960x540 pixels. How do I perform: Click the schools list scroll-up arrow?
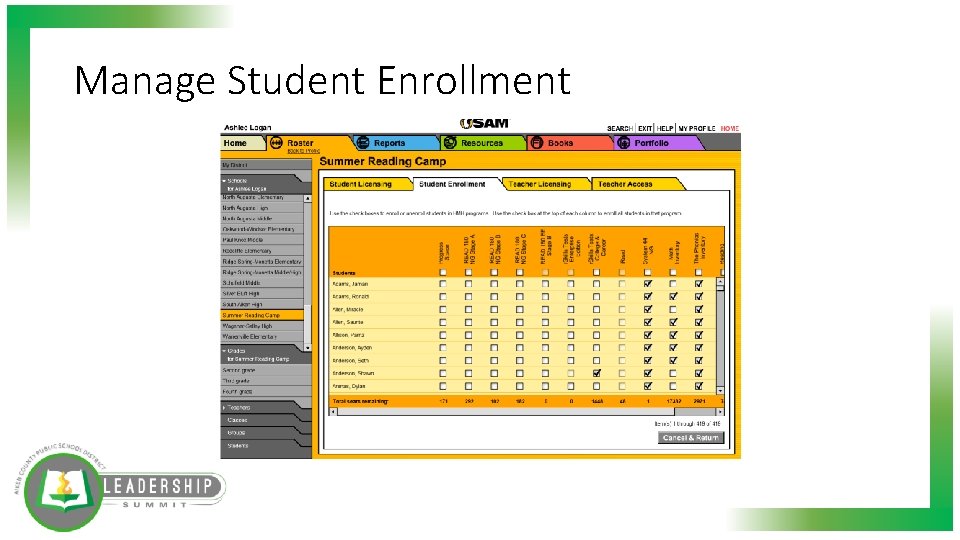(307, 198)
